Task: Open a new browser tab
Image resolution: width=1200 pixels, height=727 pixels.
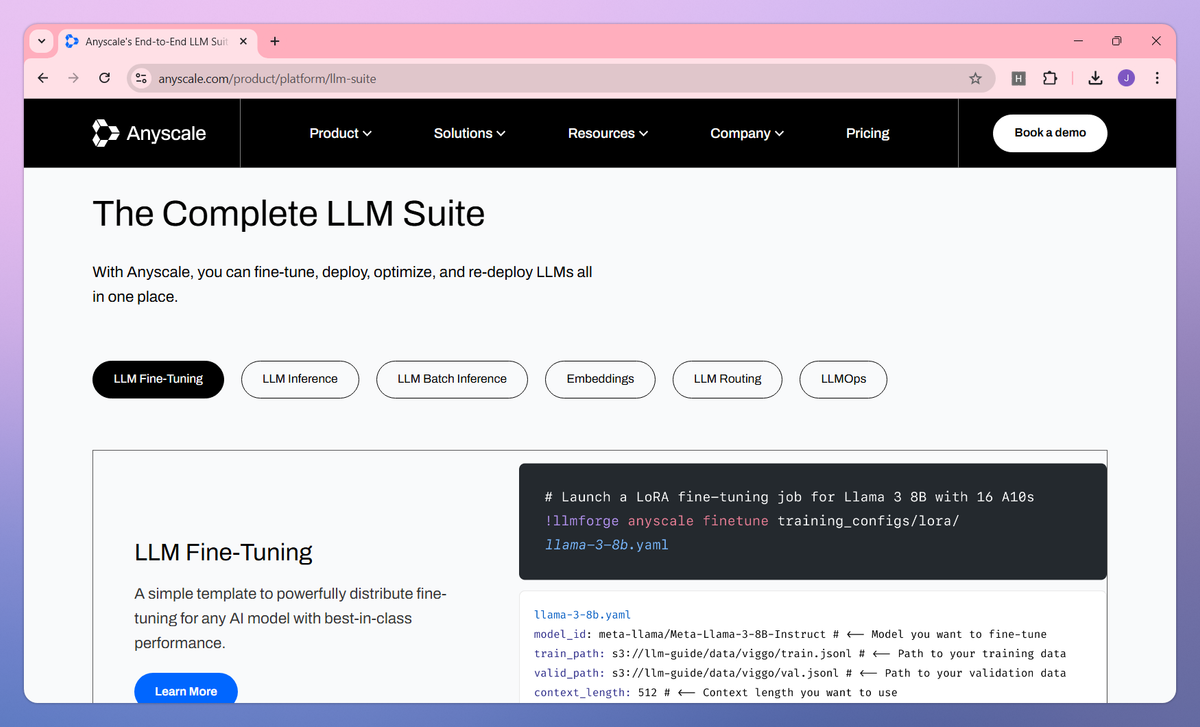Action: point(275,41)
